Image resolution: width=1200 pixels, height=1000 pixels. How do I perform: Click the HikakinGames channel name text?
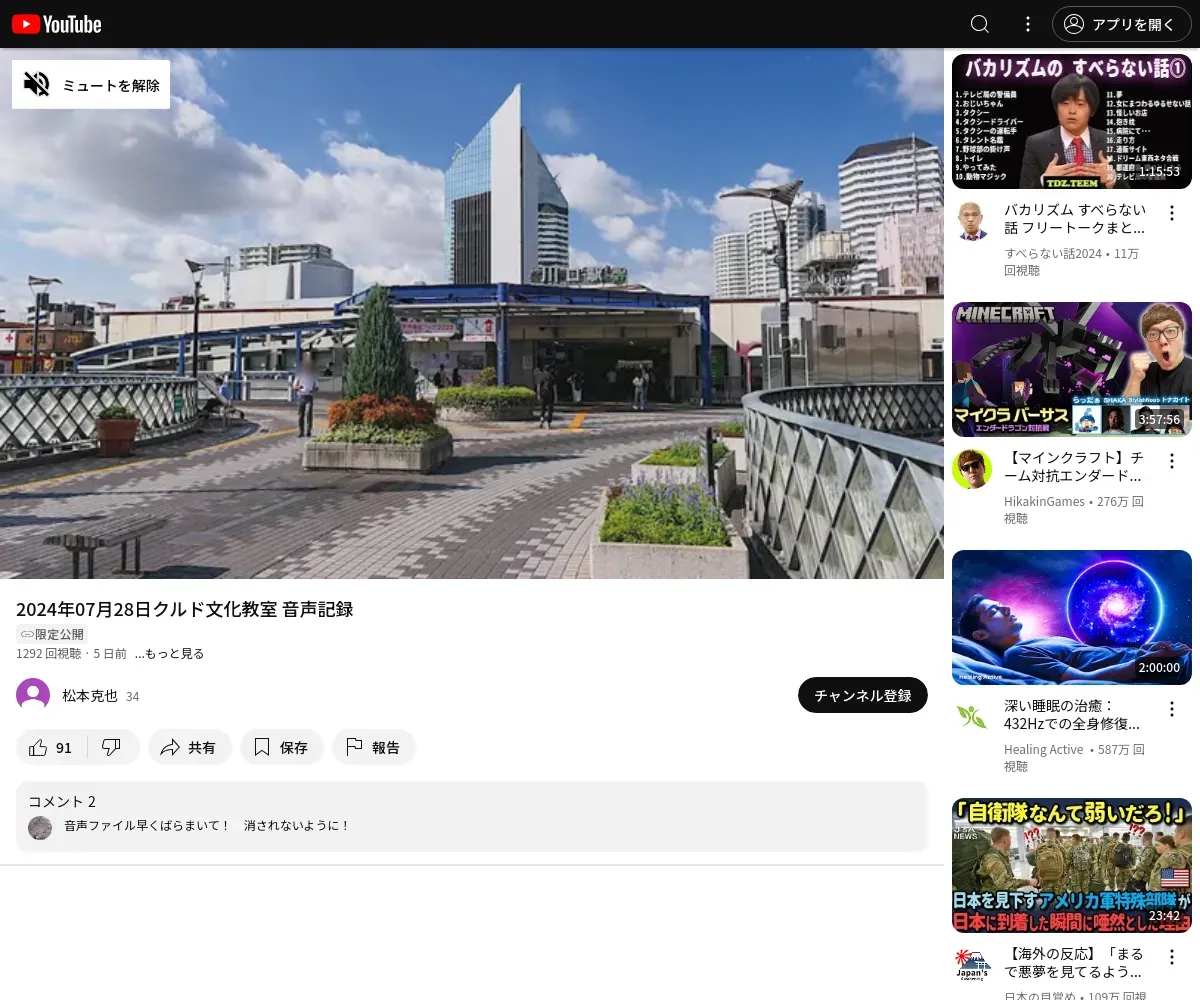coord(1044,501)
